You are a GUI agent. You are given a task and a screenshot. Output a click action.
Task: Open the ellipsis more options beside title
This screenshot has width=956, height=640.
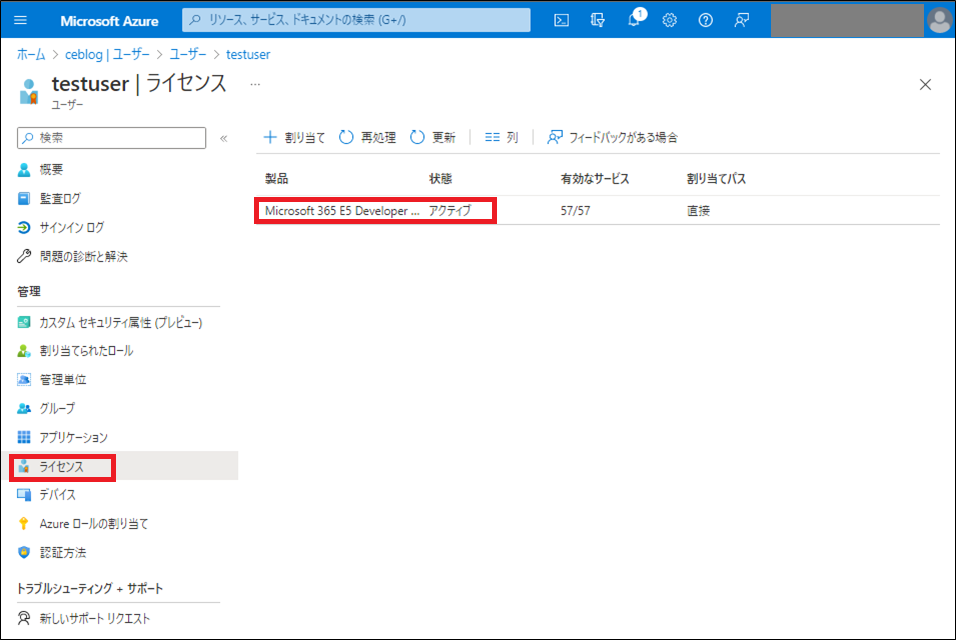[255, 84]
